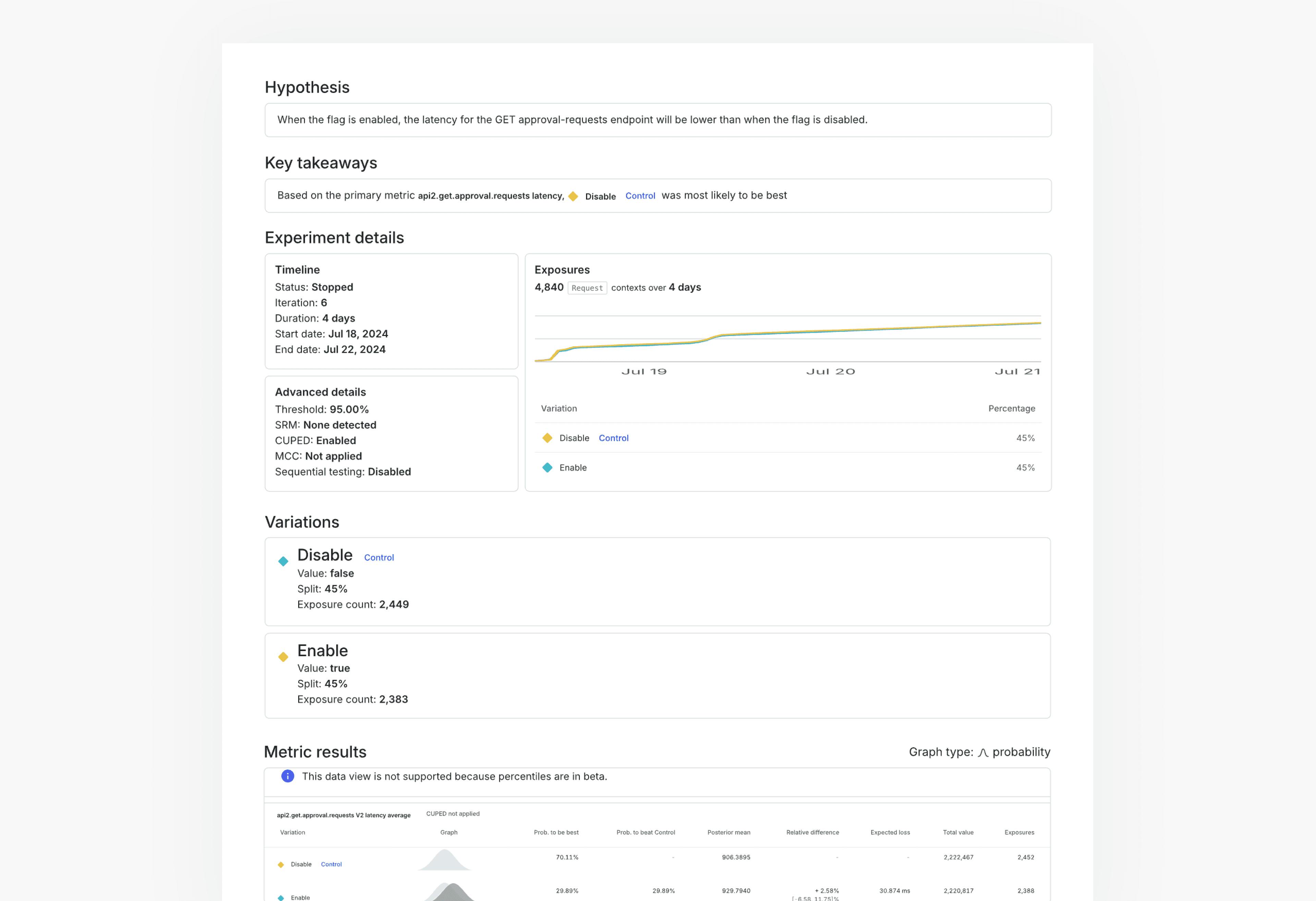Click the exposures line chart near Jul 20
This screenshot has width=1316, height=901.
pyautogui.click(x=830, y=332)
